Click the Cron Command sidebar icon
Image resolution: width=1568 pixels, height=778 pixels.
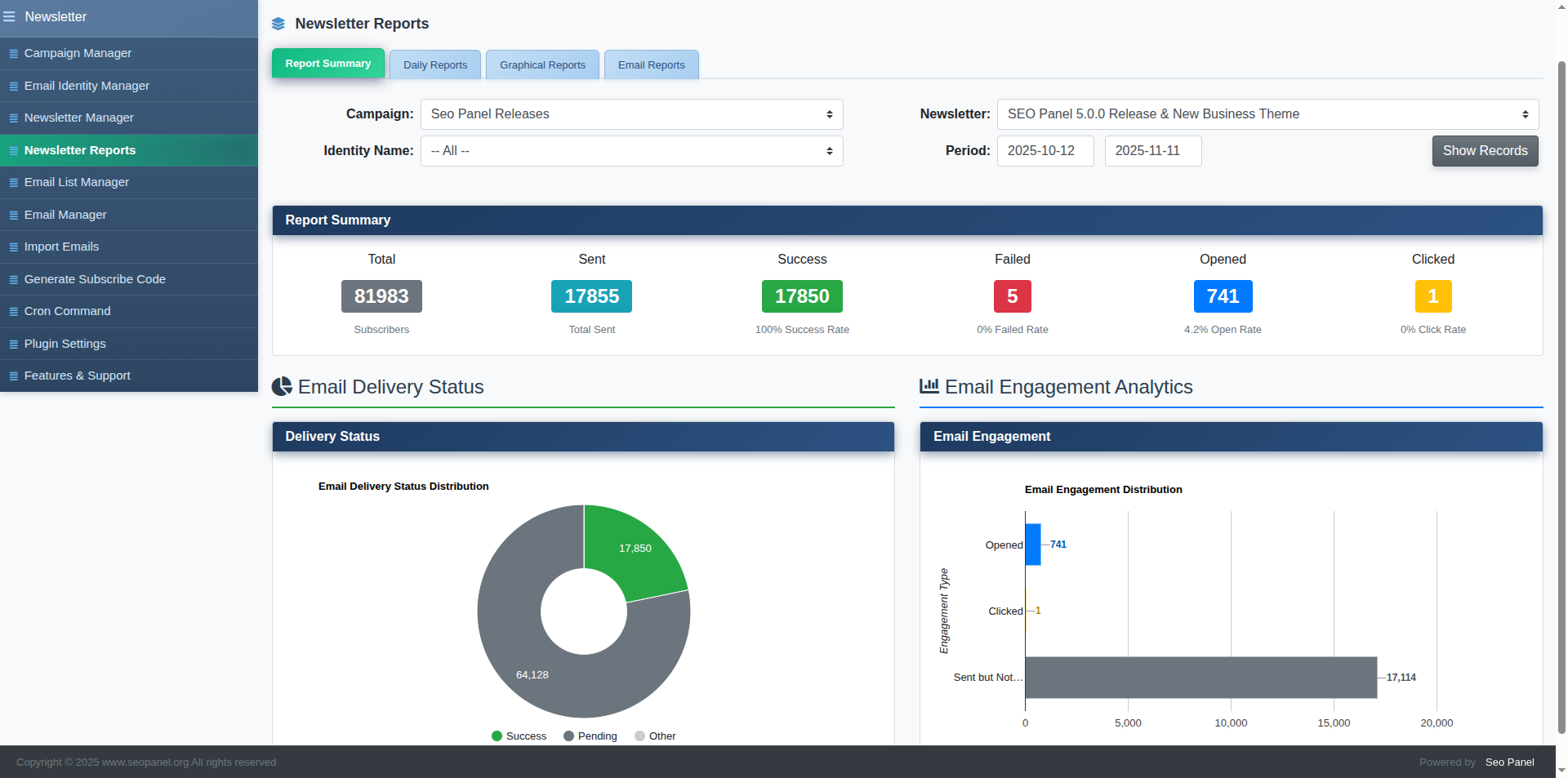click(x=12, y=311)
